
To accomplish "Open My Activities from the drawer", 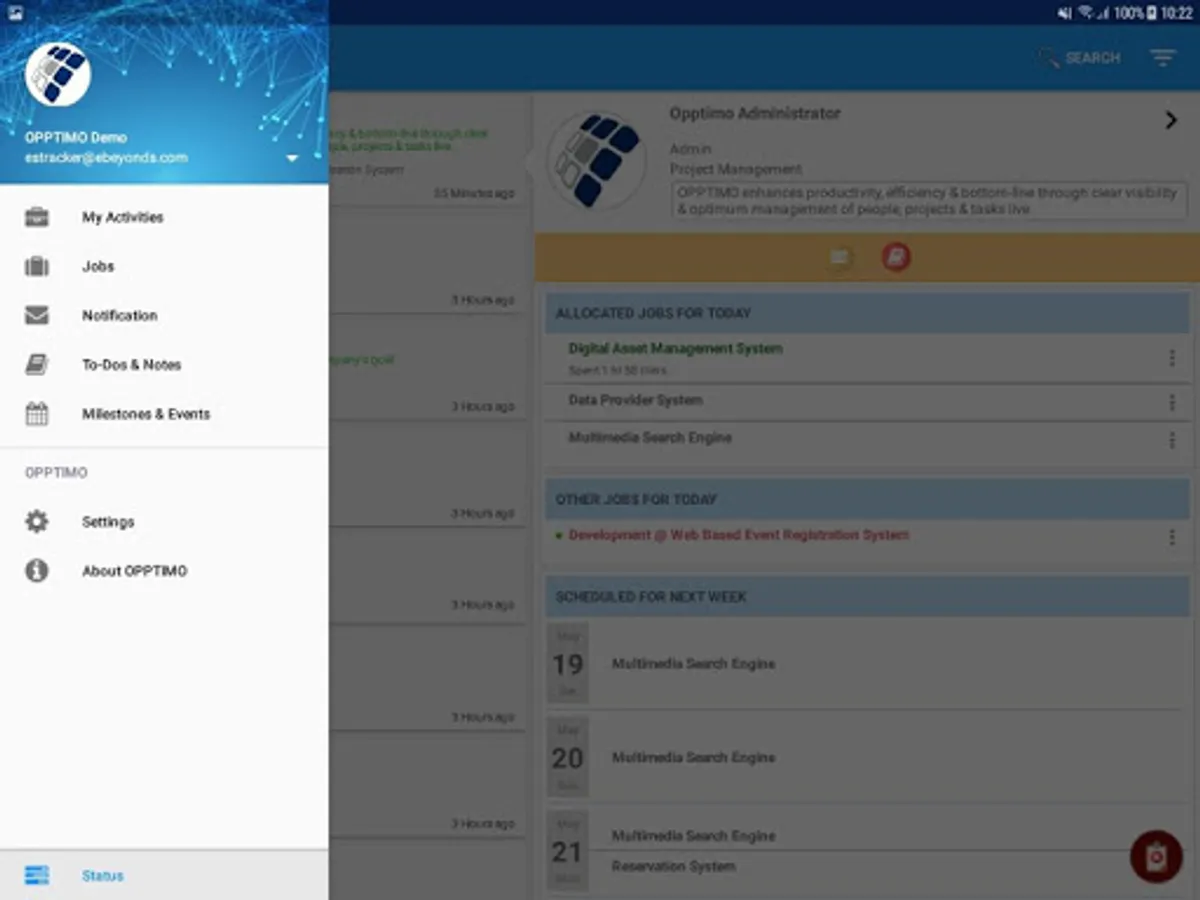I will coord(164,217).
